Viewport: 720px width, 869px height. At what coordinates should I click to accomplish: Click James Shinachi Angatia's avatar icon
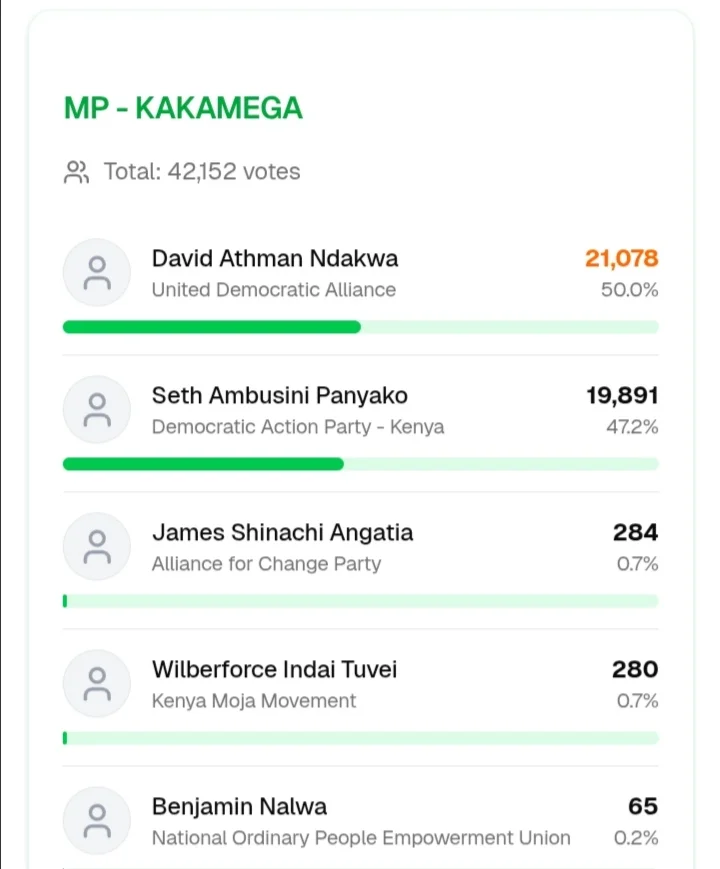[x=97, y=547]
